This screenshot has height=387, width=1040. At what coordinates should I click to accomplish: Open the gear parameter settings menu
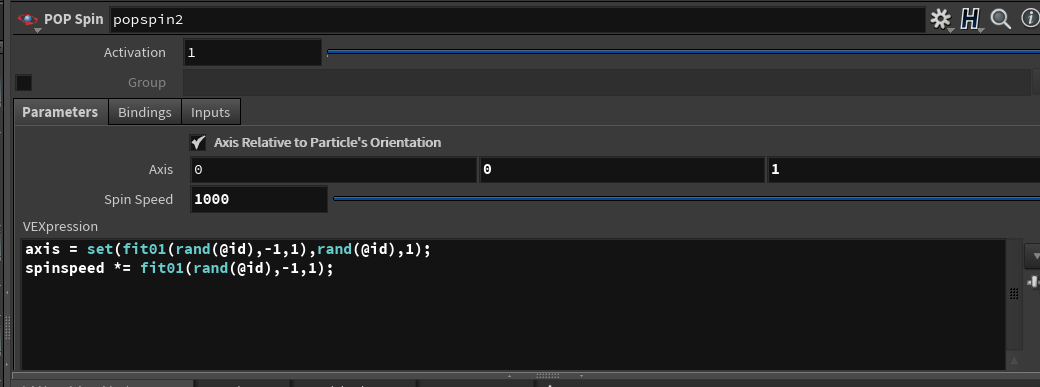click(941, 19)
